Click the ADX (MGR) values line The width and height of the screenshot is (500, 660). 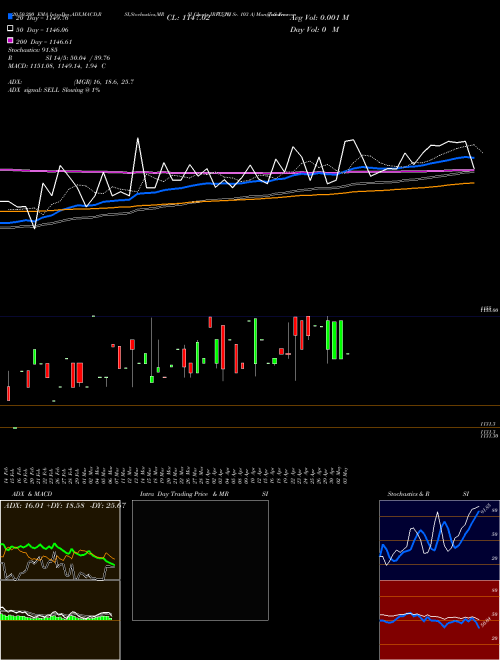[x=71, y=82]
